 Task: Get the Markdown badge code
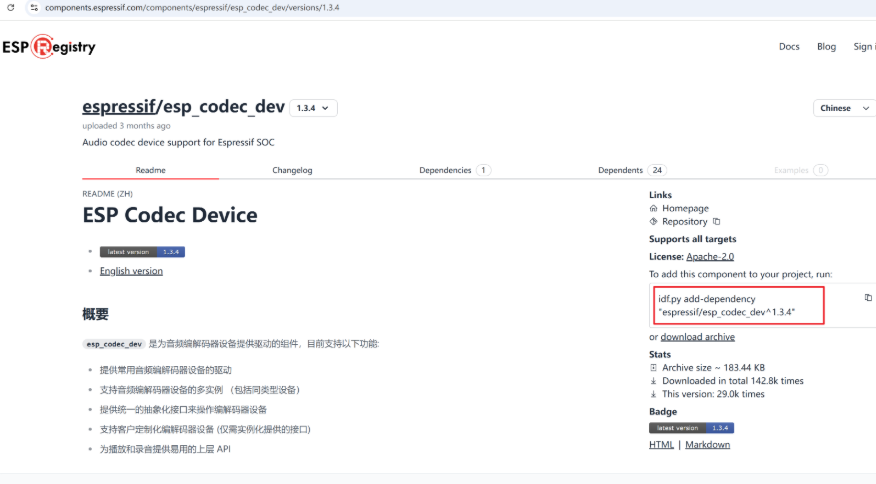point(707,445)
